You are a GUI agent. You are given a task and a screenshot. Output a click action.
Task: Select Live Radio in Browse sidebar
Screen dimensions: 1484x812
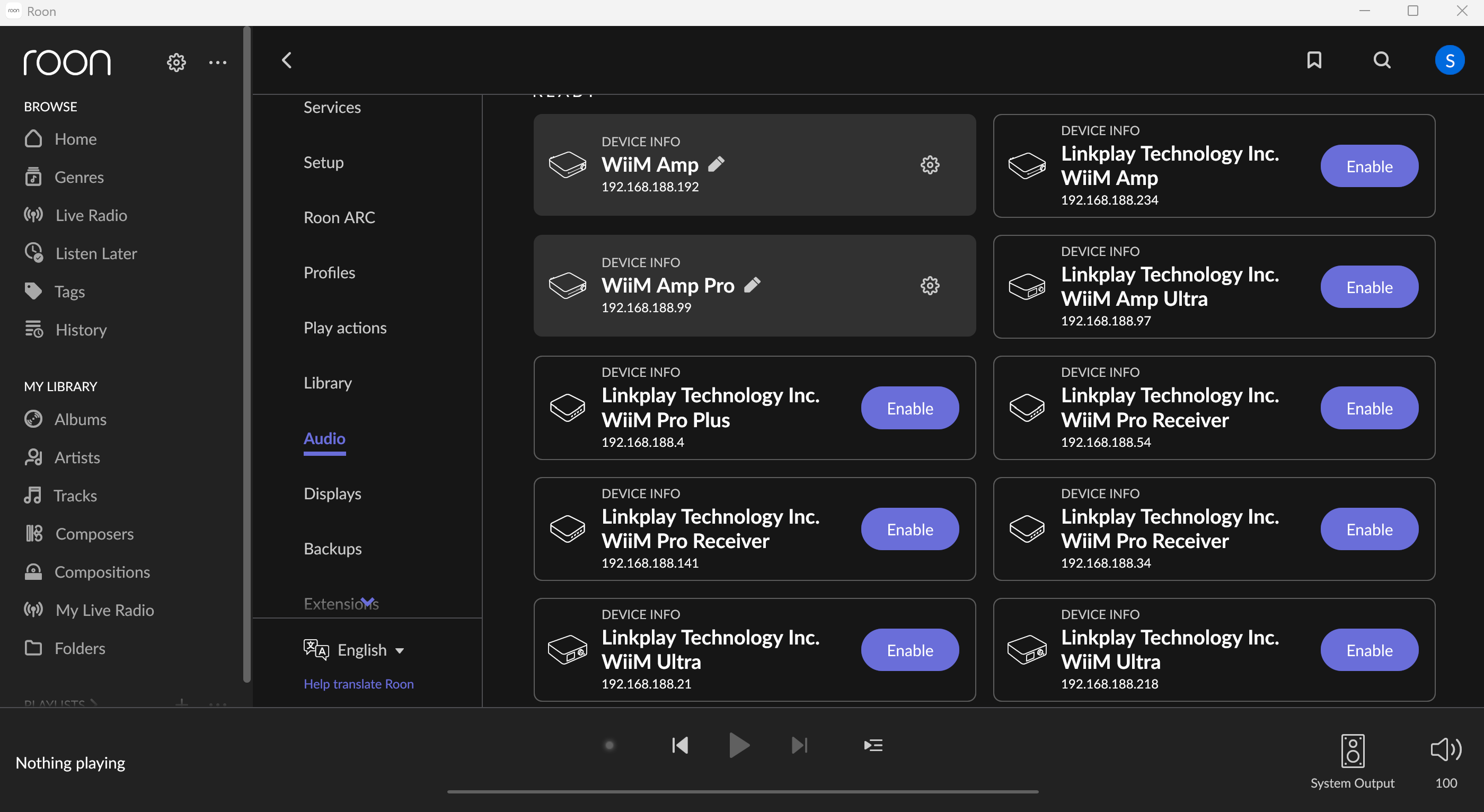(x=91, y=216)
